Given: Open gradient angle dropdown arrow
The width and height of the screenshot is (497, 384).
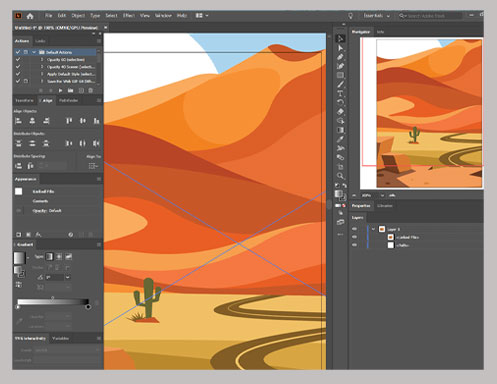Looking at the screenshot, I should pyautogui.click(x=68, y=277).
